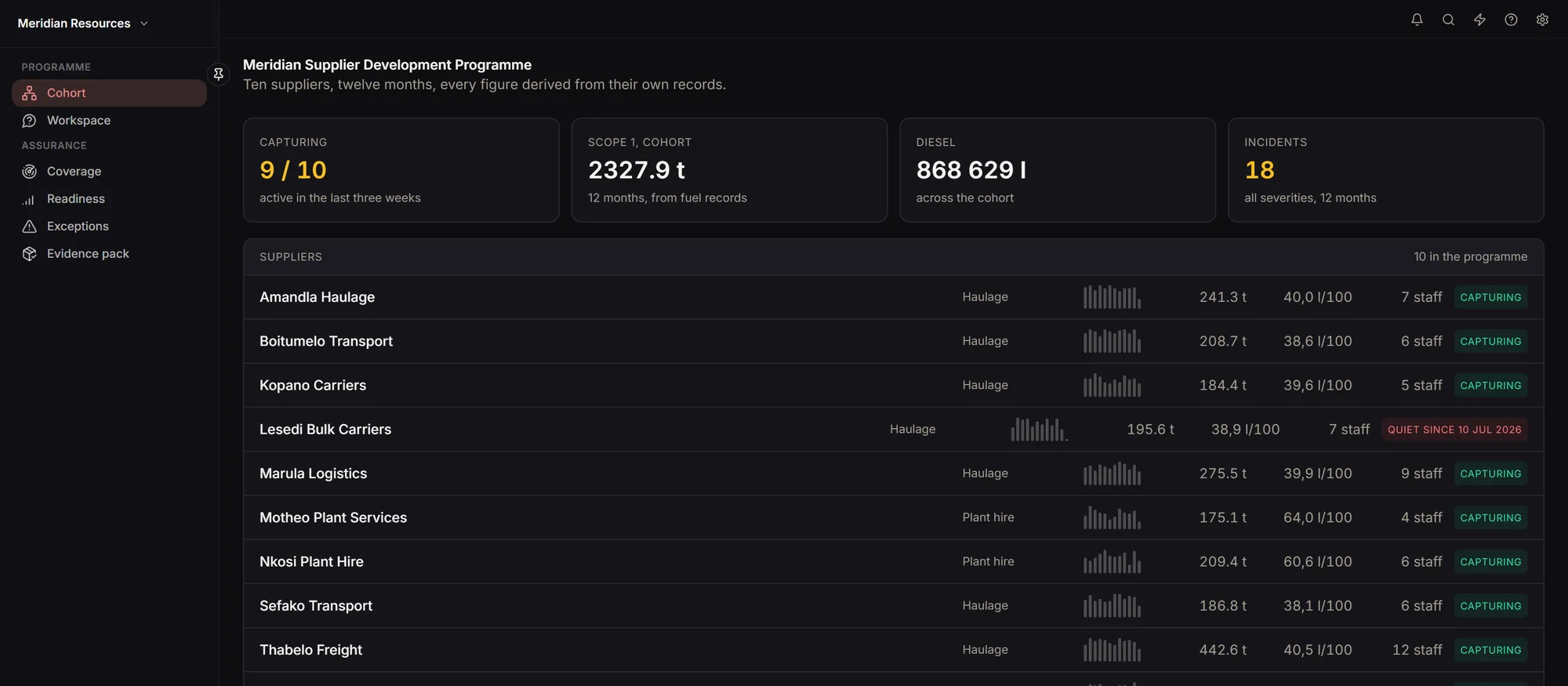The image size is (1568, 686).
Task: Click the 12 staff value
Action: pyautogui.click(x=1417, y=650)
